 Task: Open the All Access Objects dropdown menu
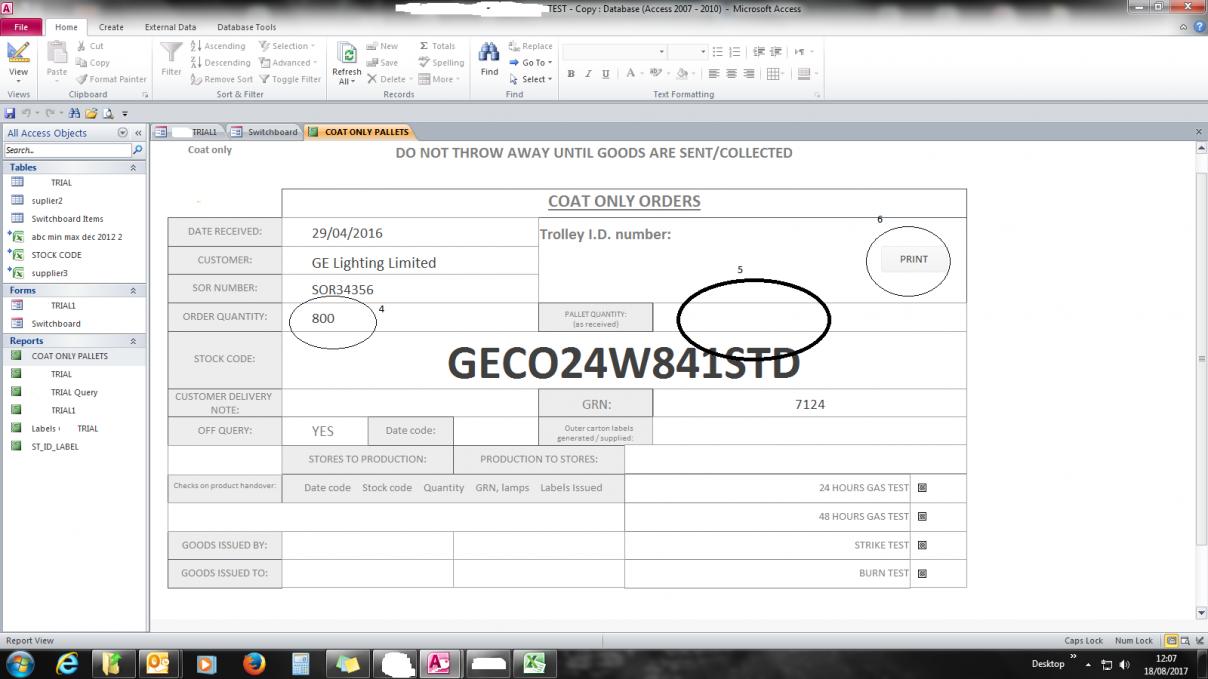point(123,133)
